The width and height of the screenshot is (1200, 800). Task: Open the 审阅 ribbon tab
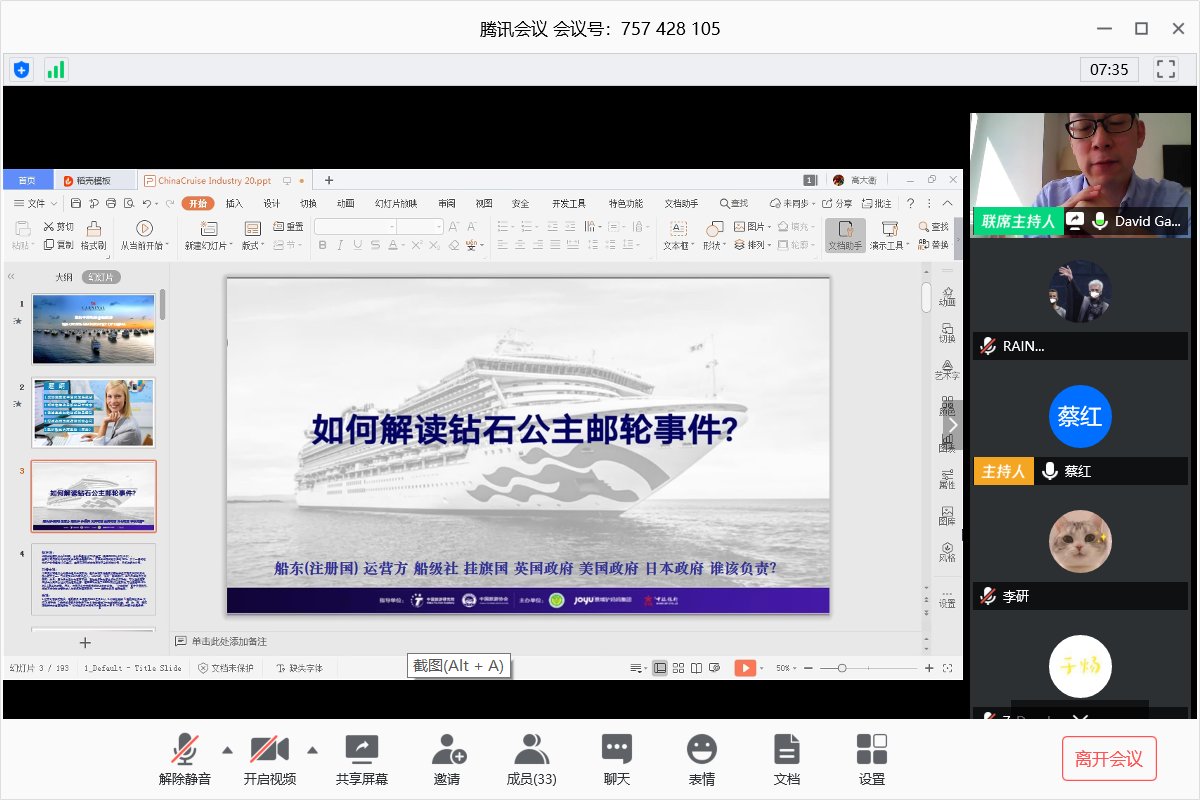[x=447, y=203]
